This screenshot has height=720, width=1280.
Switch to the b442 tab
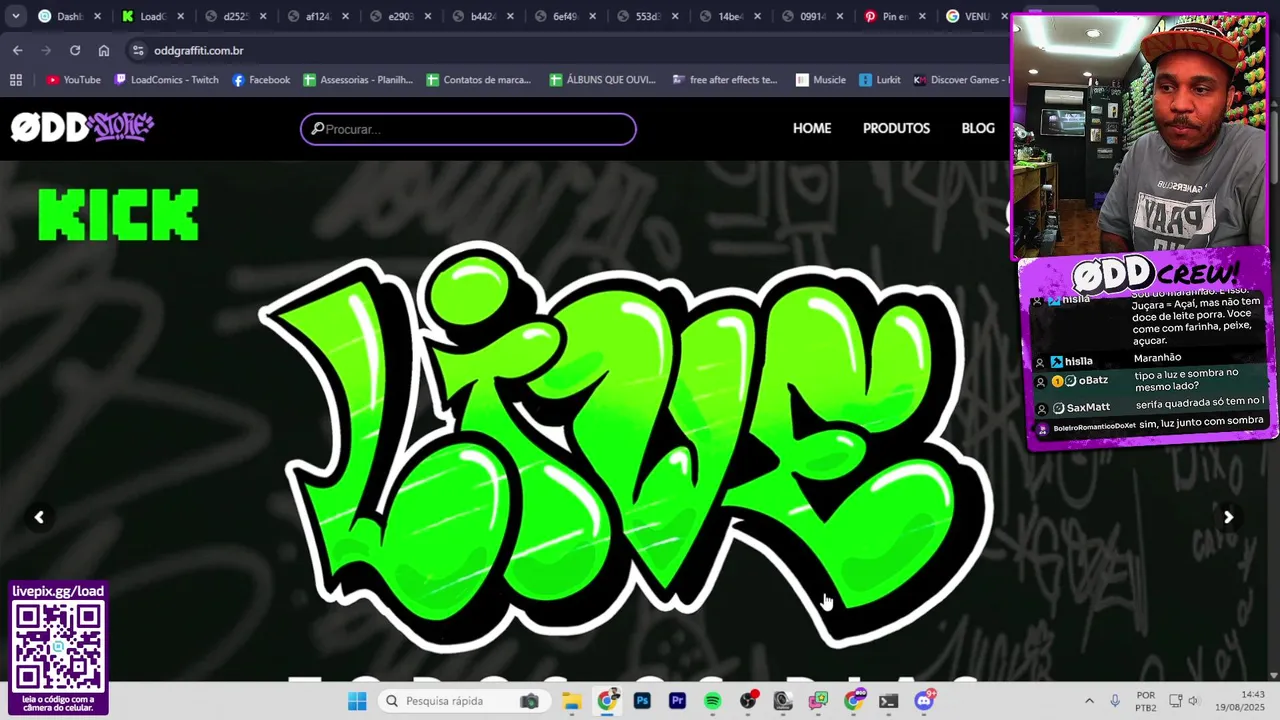(474, 16)
